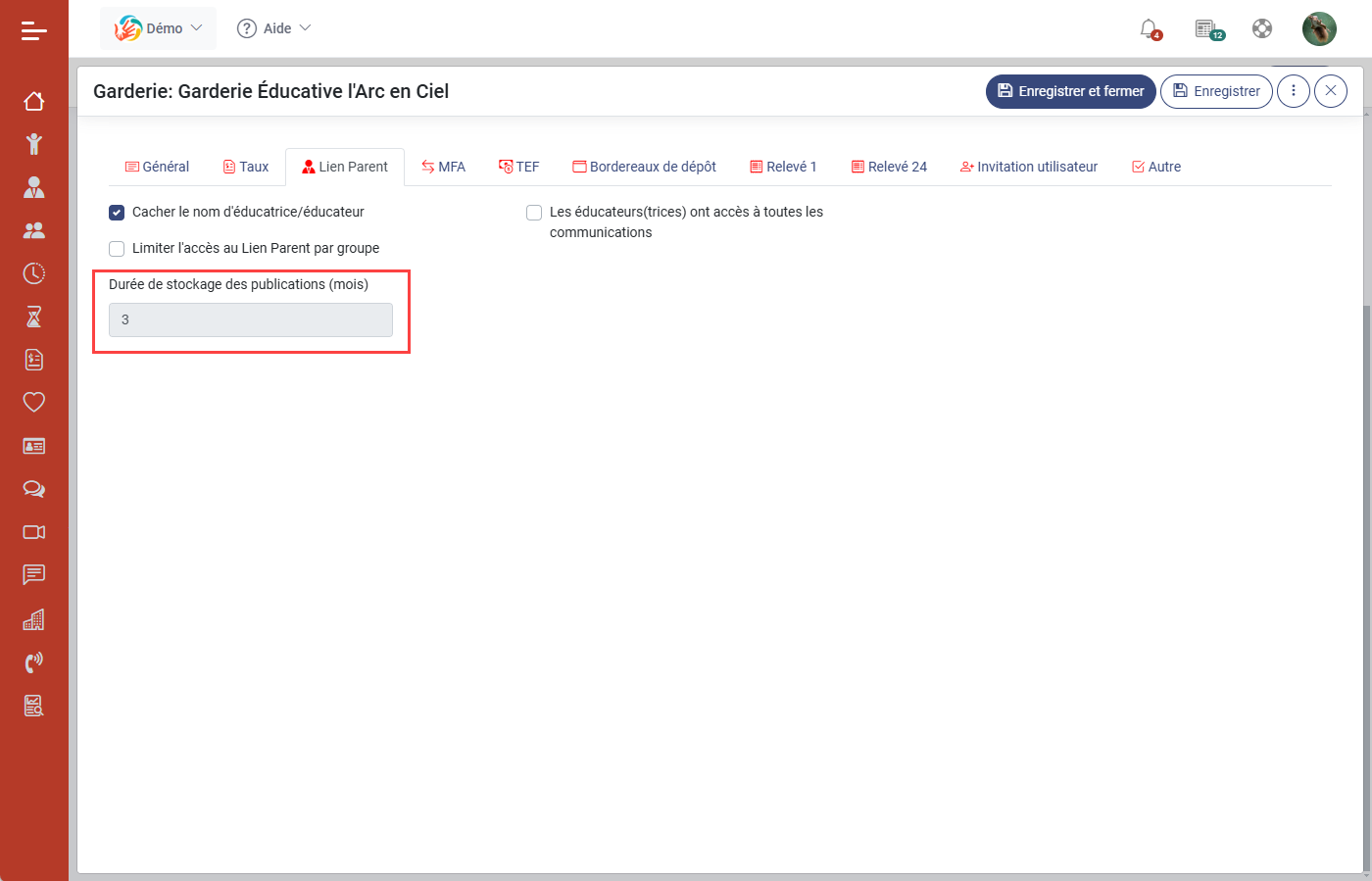The height and width of the screenshot is (881, 1372).
Task: Open the buildings icon in sidebar
Action: coord(34,619)
